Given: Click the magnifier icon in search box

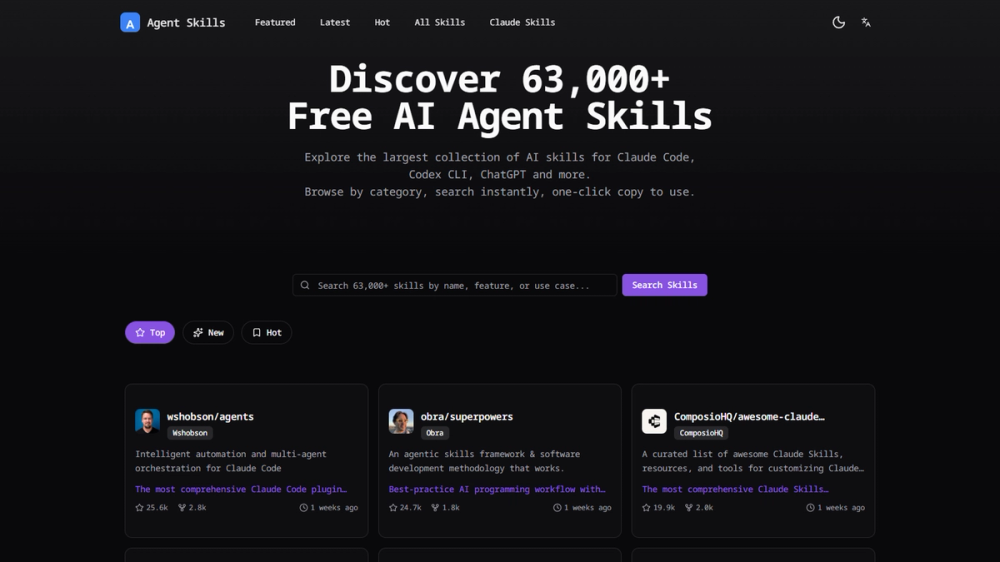Looking at the screenshot, I should (305, 285).
